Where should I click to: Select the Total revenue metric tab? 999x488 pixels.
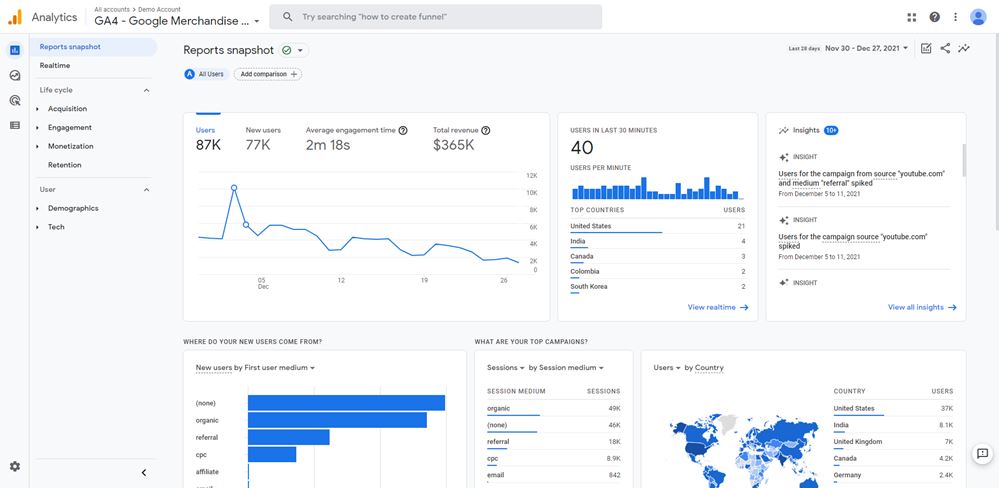point(462,138)
